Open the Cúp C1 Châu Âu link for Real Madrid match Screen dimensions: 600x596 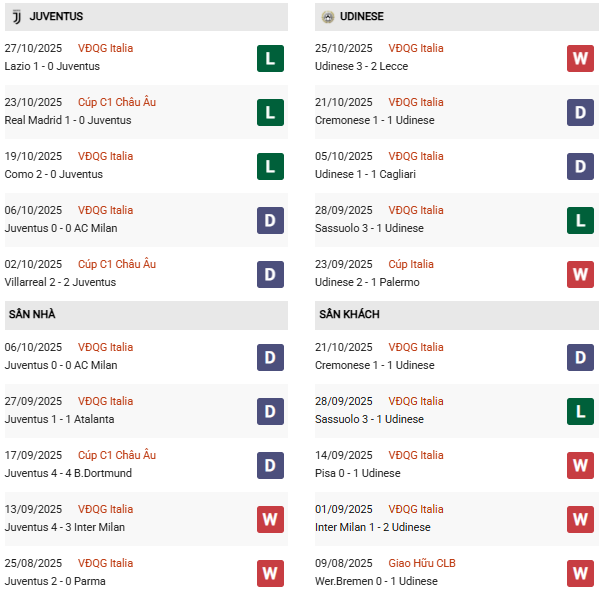[117, 102]
